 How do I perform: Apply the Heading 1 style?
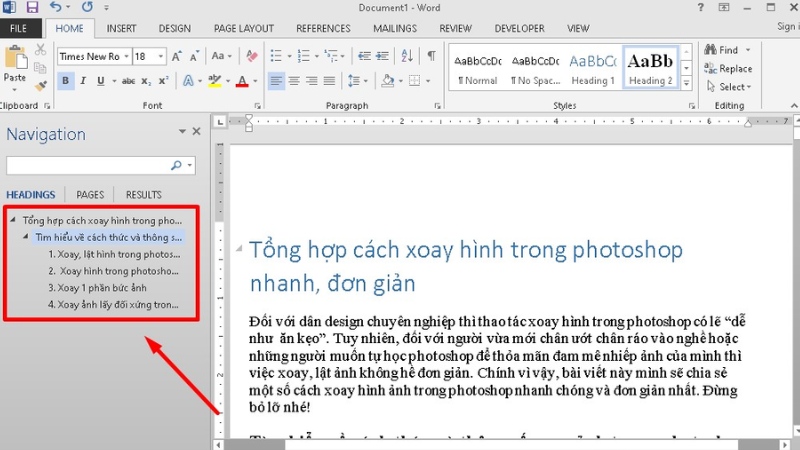(593, 68)
